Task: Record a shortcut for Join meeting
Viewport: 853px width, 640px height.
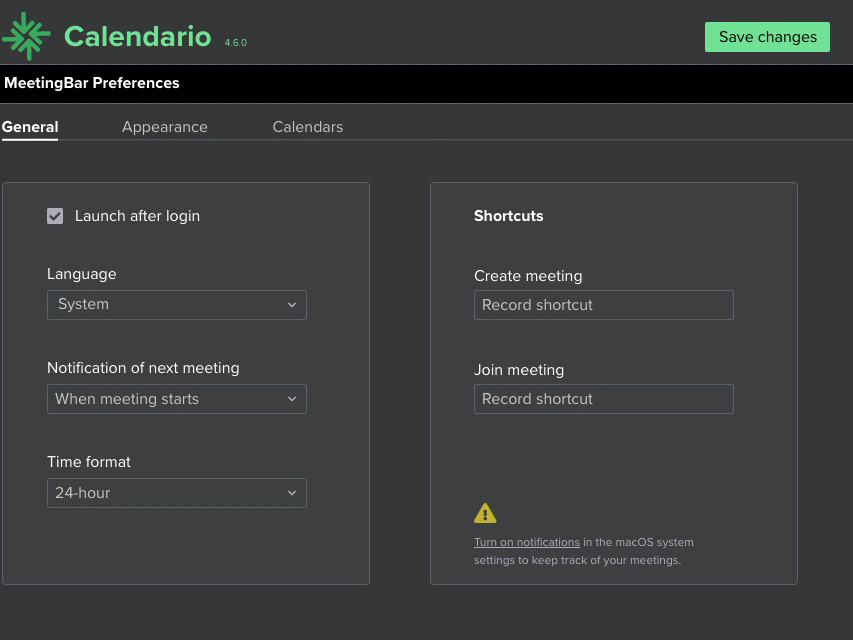Action: tap(604, 399)
